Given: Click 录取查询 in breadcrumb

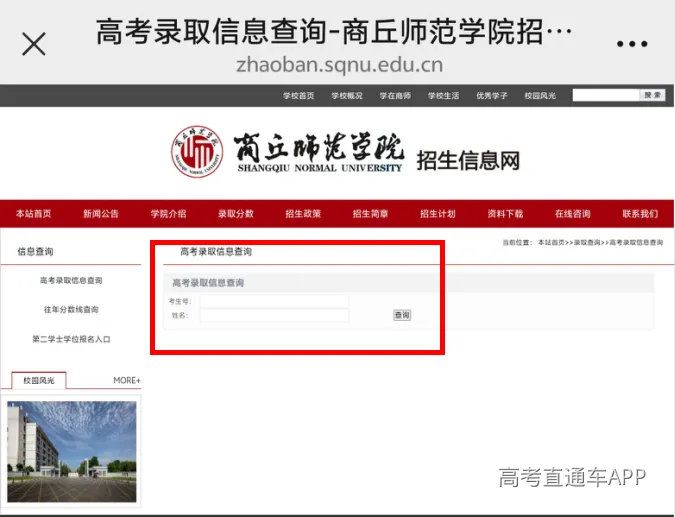Looking at the screenshot, I should click(x=587, y=242).
